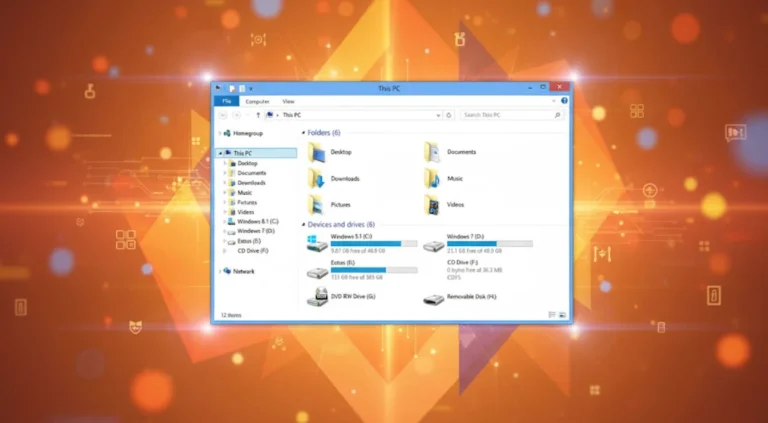768x423 pixels.
Task: Click the Windows (C:) drive icon
Action: pyautogui.click(x=316, y=243)
